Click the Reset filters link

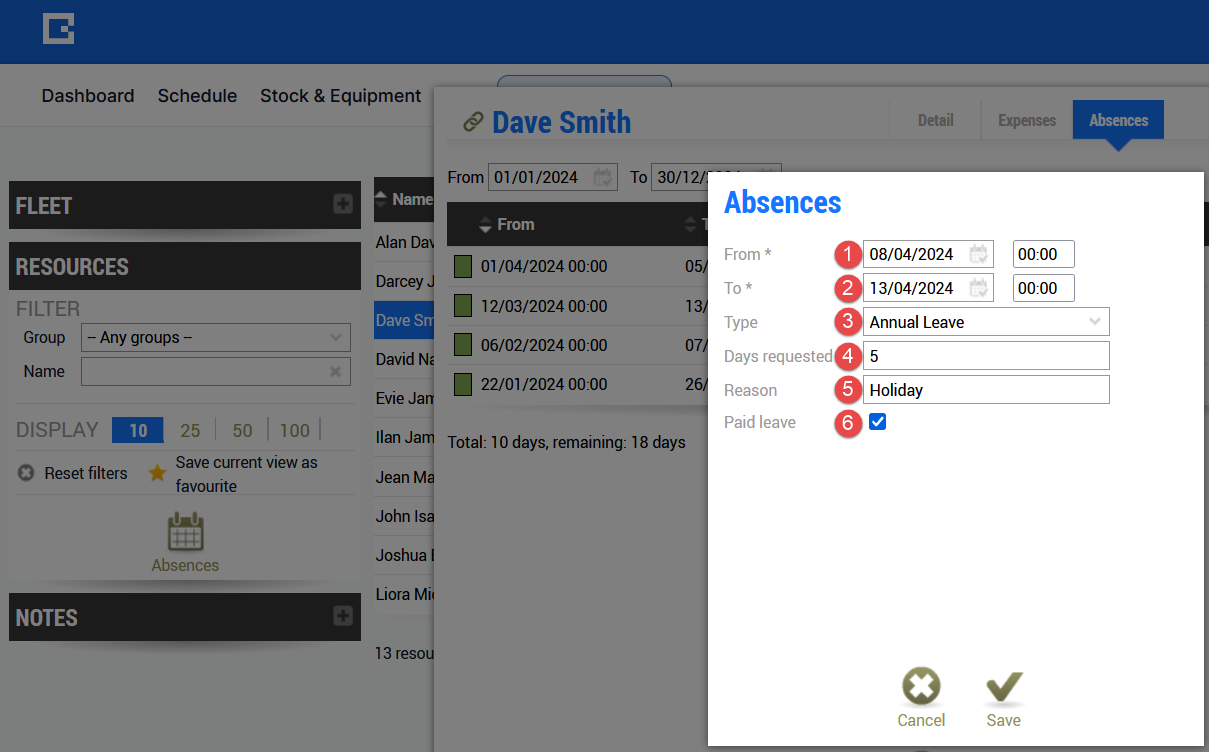[86, 473]
